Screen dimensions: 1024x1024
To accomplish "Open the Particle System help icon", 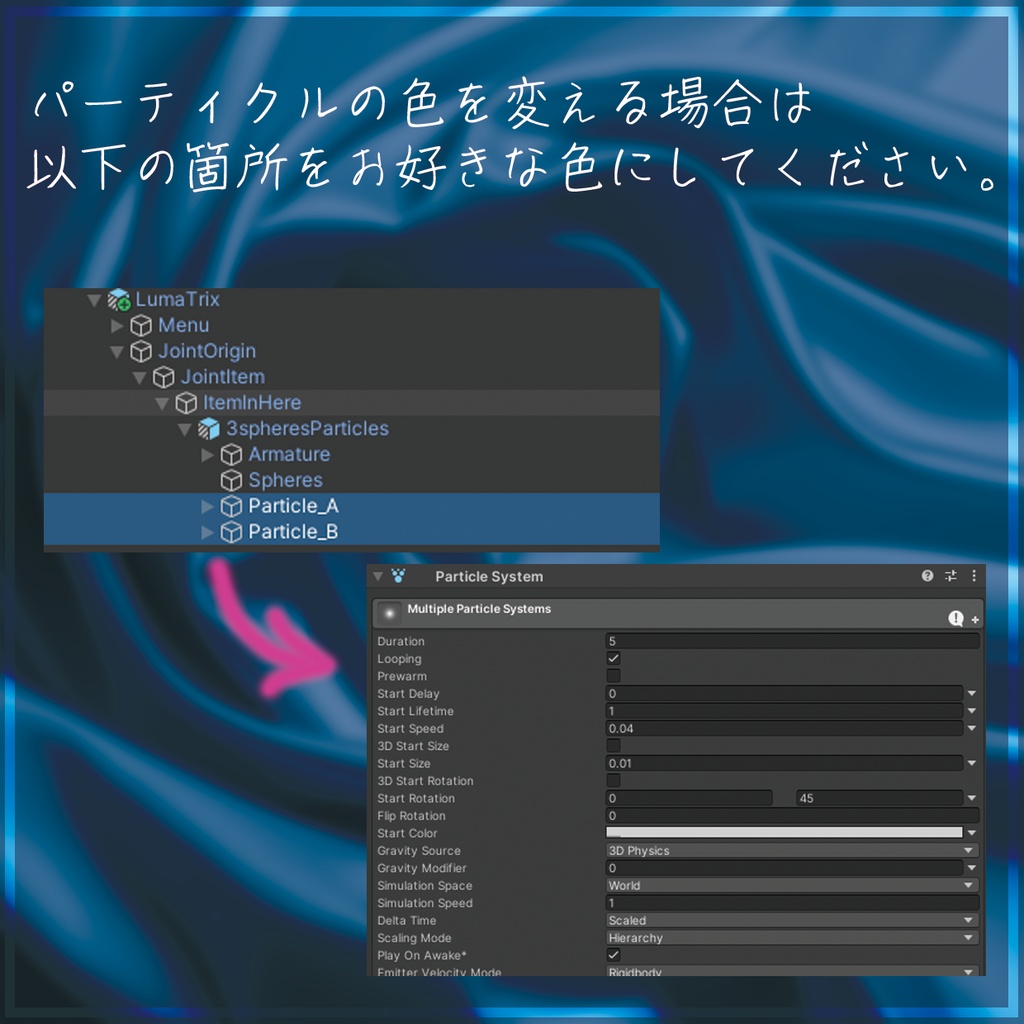I will point(926,576).
